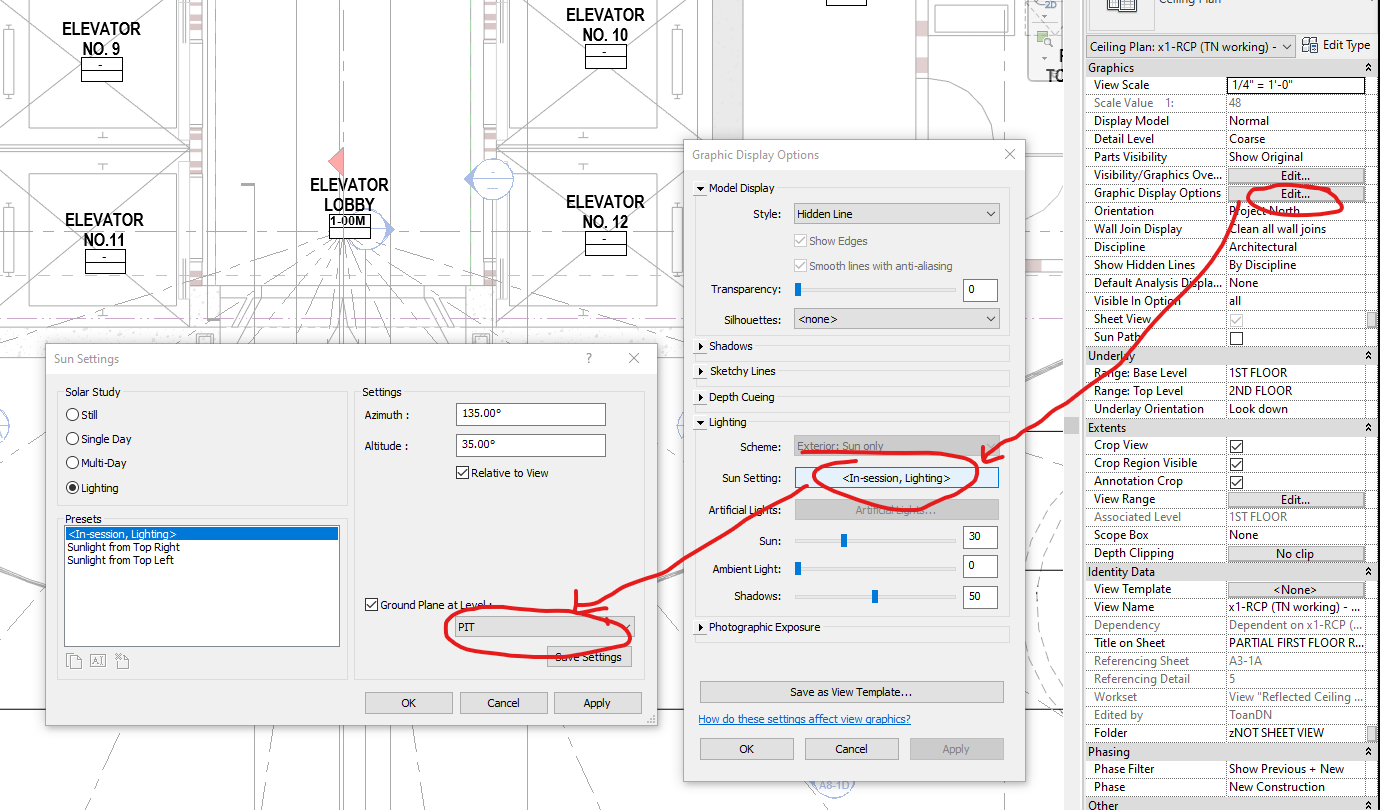Collapse the Model Display section
Viewport: 1380px width, 810px height.
(700, 188)
